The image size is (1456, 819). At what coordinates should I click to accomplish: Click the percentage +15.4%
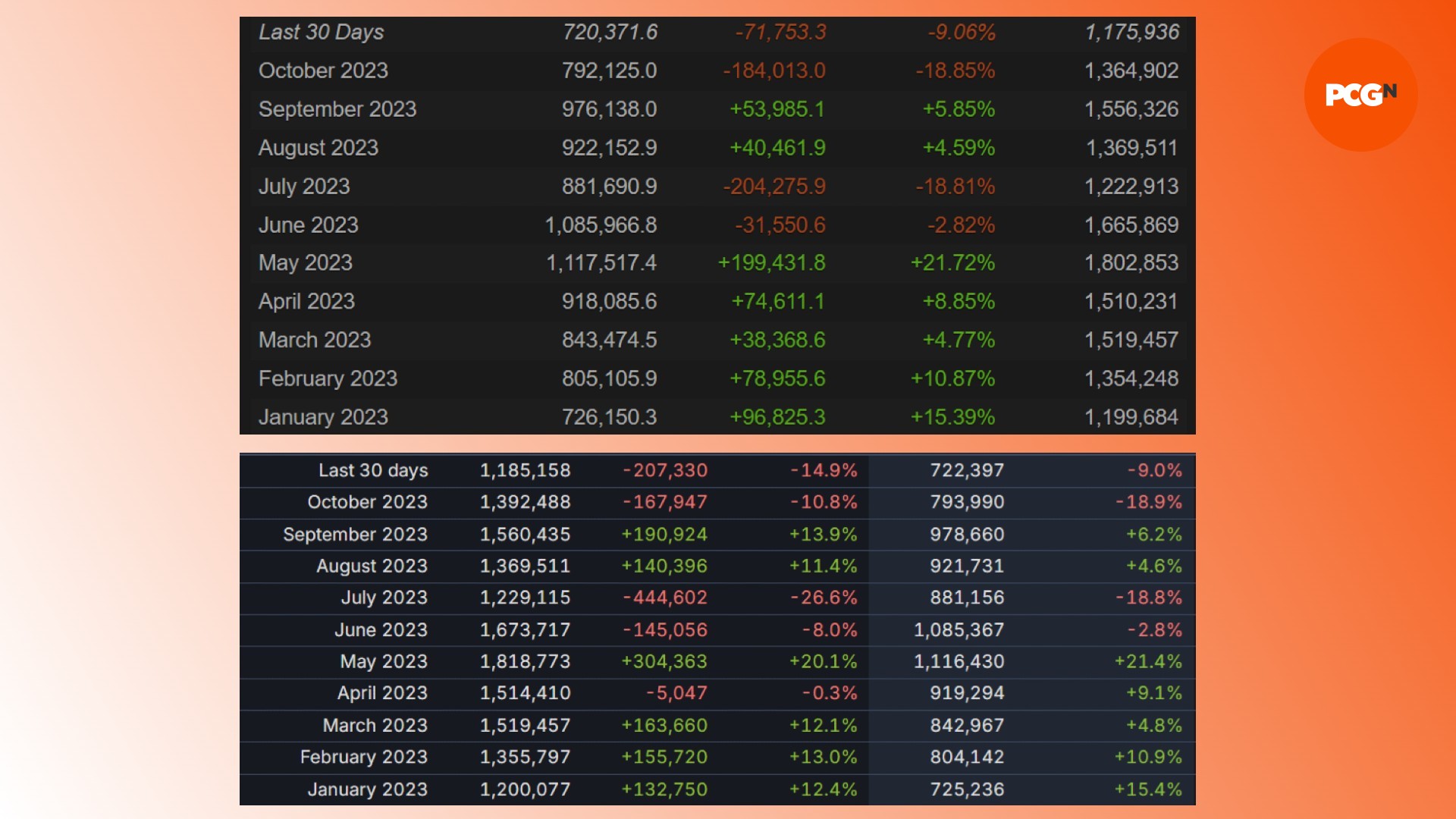pos(1148,789)
